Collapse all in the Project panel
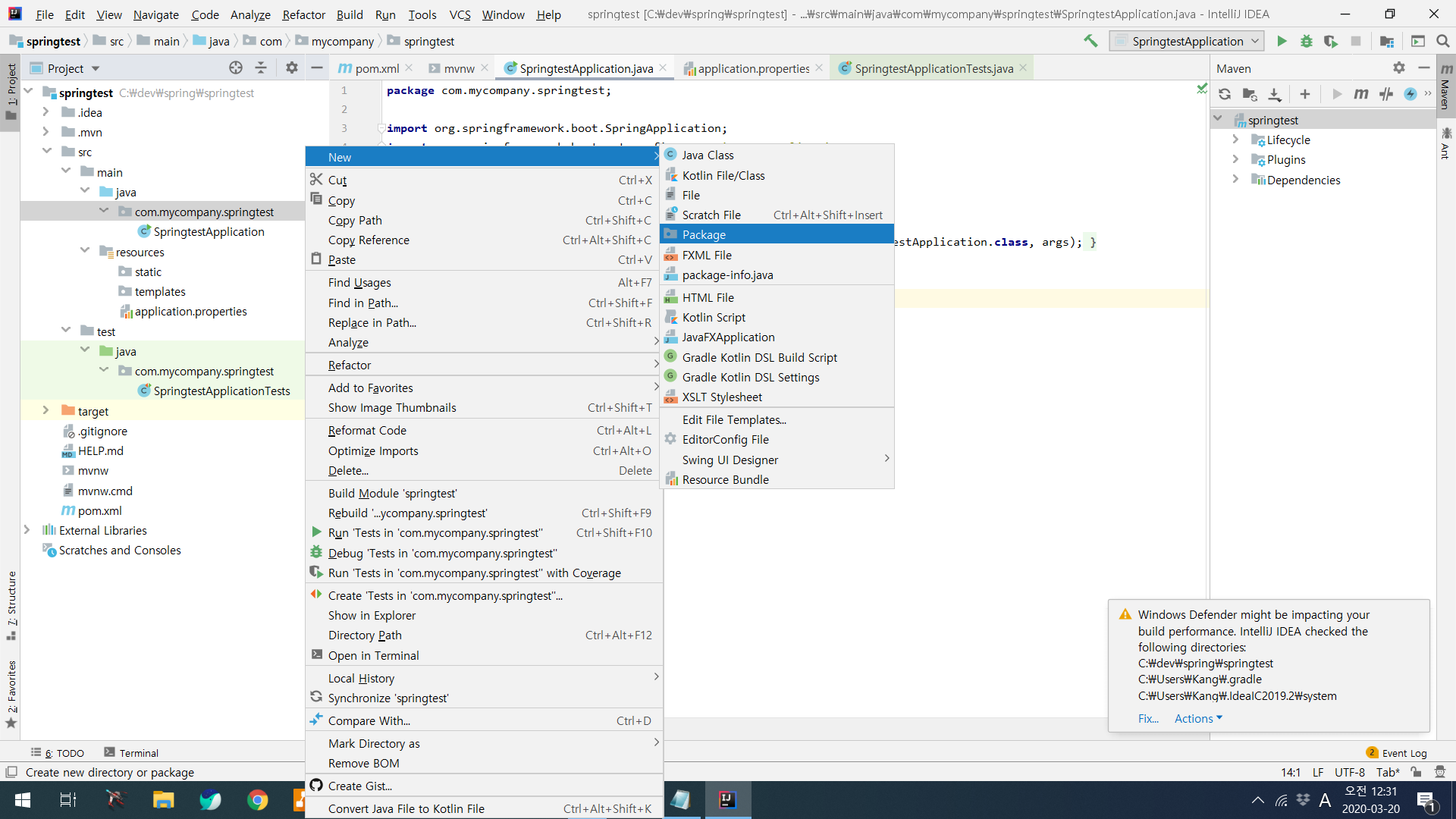Screen dimensions: 1456x819 tap(261, 68)
